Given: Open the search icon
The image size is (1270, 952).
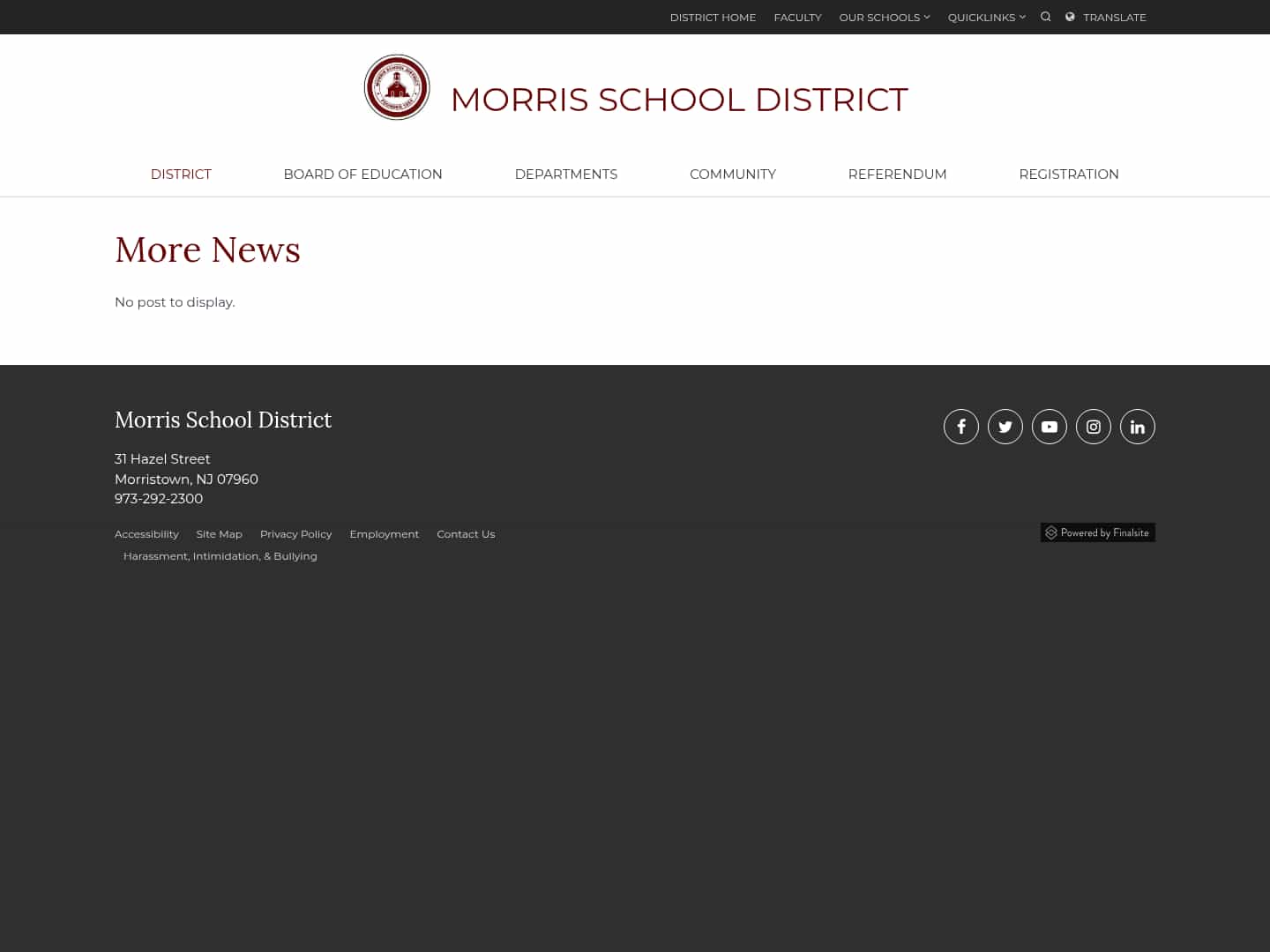Looking at the screenshot, I should pyautogui.click(x=1045, y=17).
